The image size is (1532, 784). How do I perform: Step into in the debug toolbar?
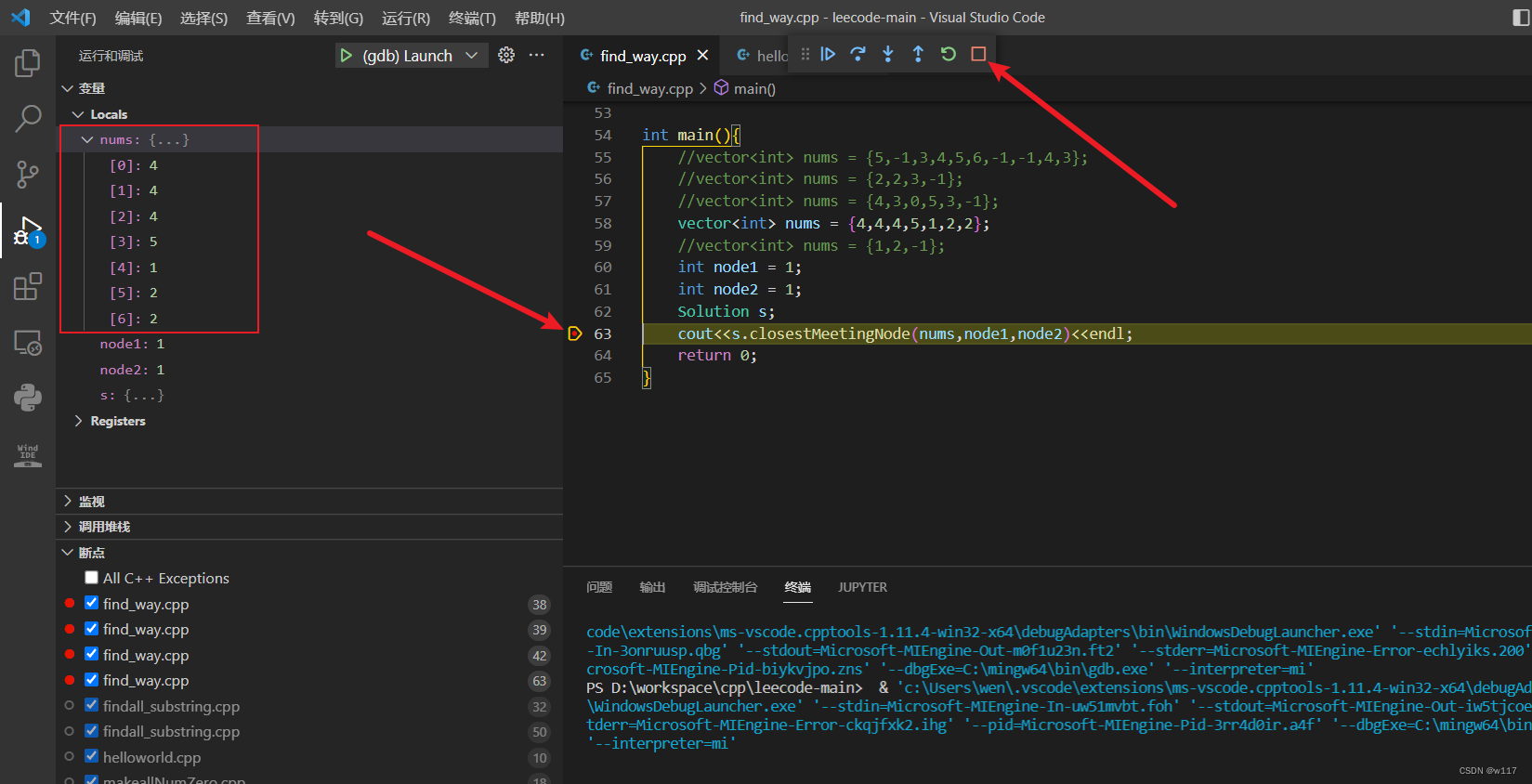(x=888, y=54)
